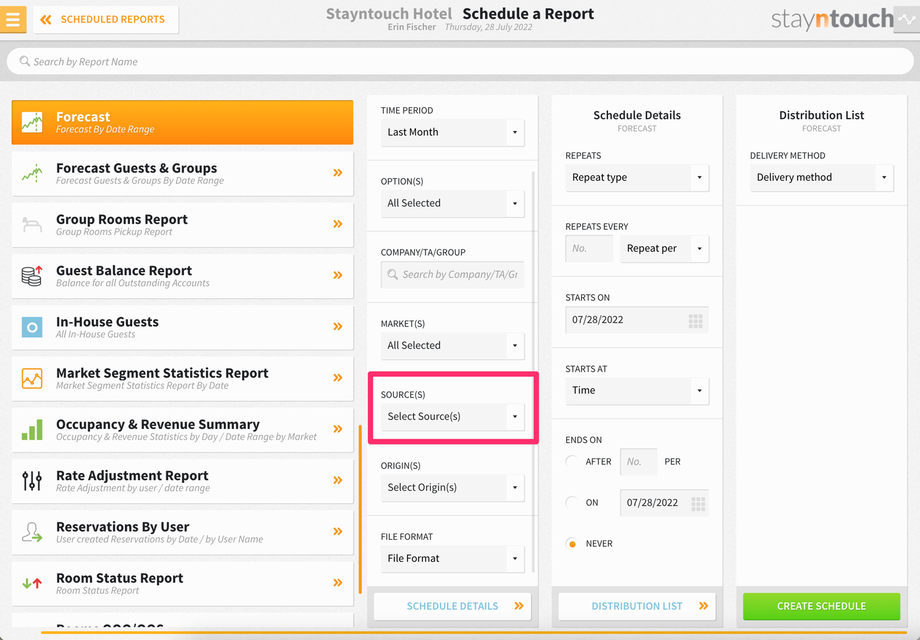920x640 pixels.
Task: Click the Repeats Every number field
Action: [589, 249]
